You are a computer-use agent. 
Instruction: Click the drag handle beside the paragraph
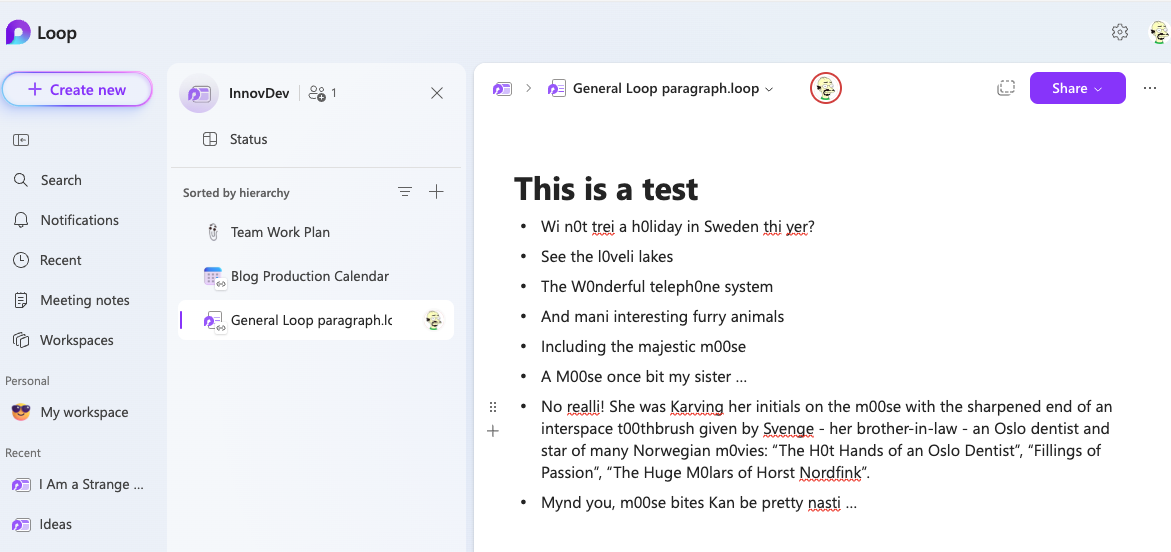pyautogui.click(x=492, y=407)
